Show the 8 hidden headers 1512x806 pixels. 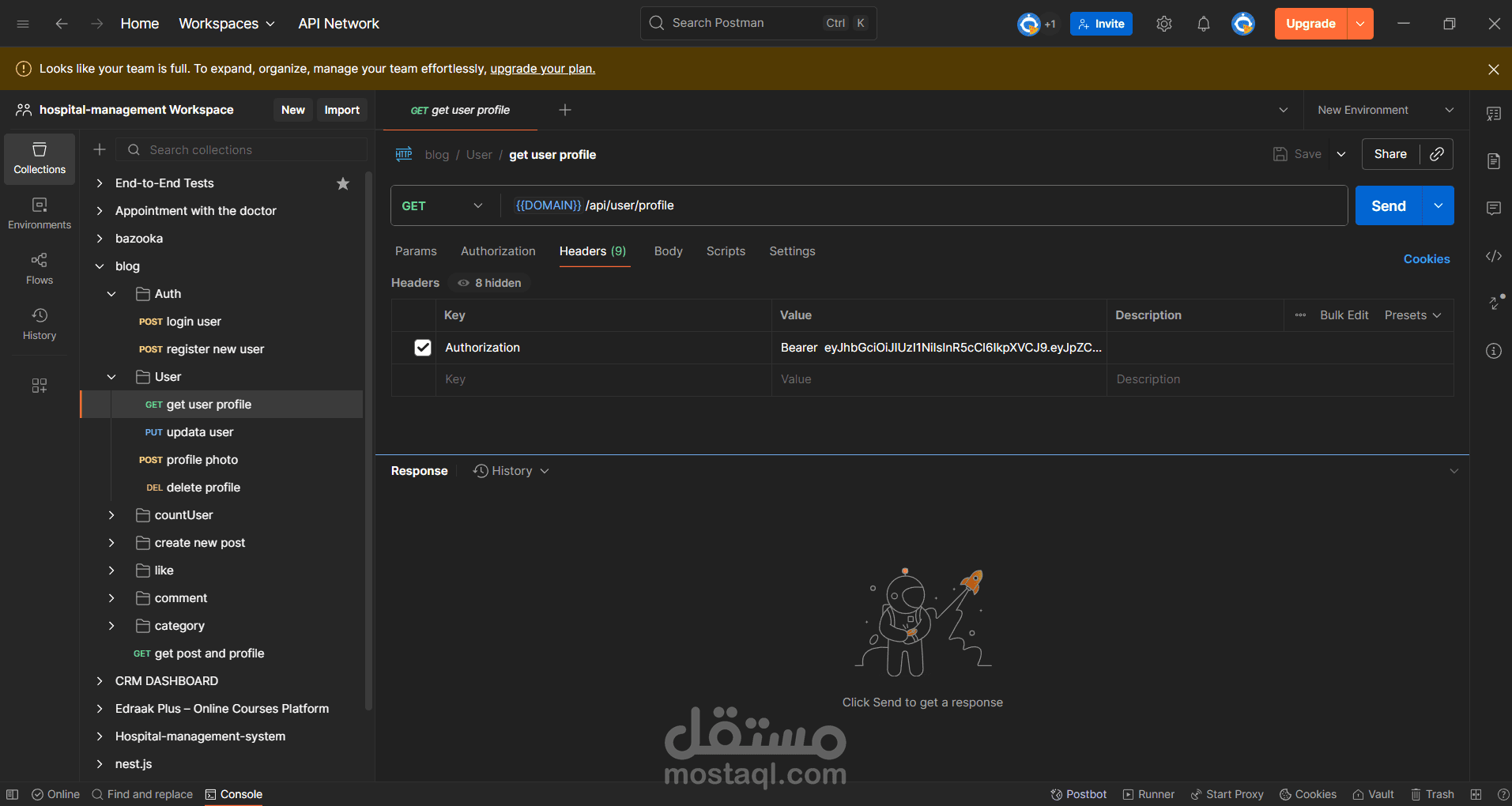coord(490,283)
